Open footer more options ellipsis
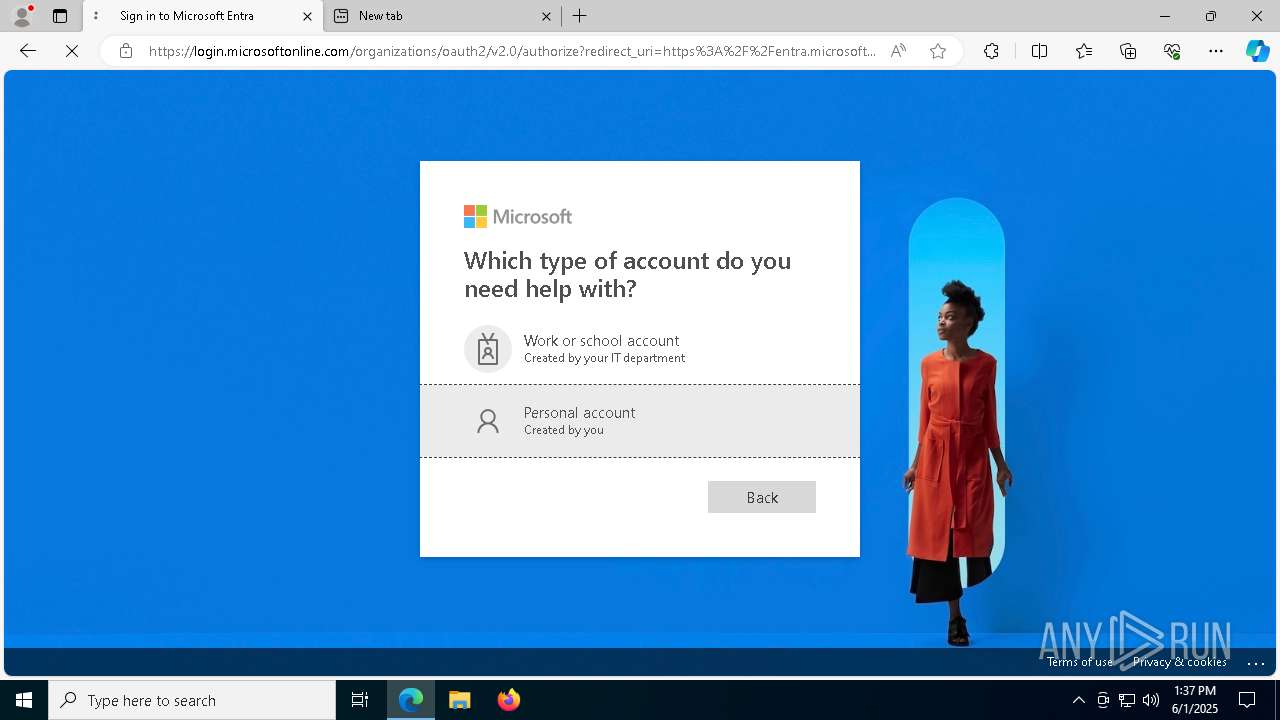The image size is (1280, 720). tap(1257, 662)
